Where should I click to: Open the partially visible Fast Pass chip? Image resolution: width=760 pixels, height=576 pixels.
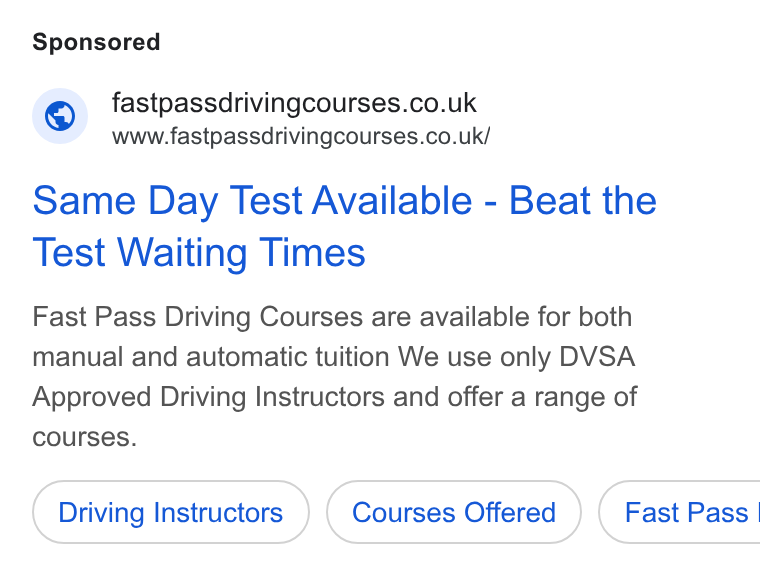[680, 512]
